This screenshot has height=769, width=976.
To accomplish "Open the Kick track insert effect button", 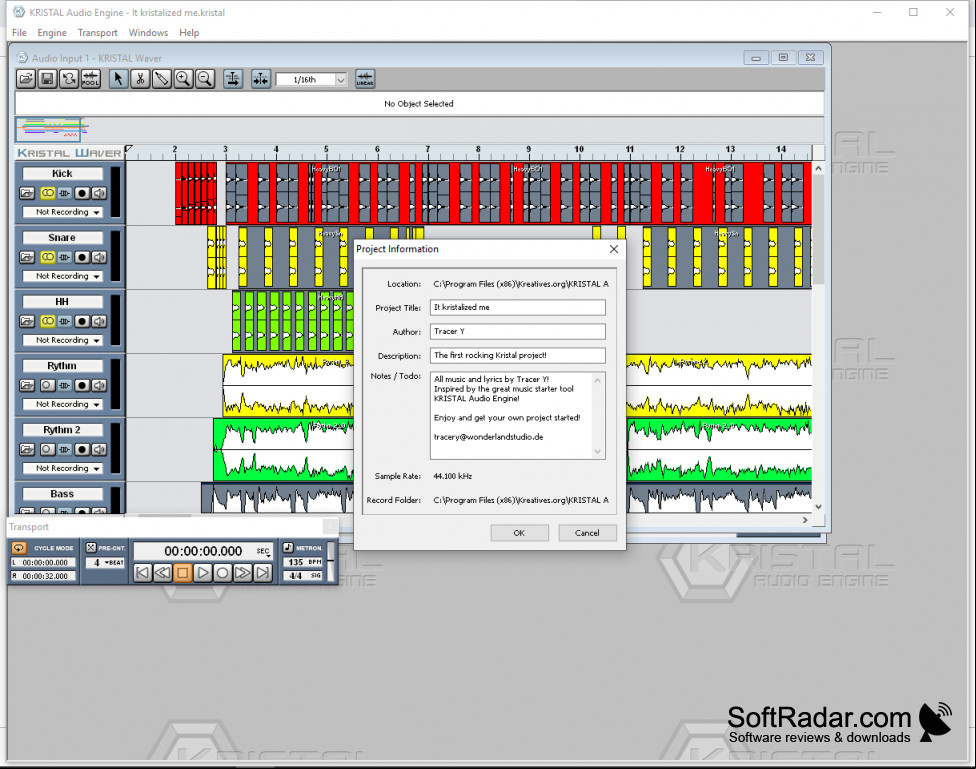I will coord(65,194).
